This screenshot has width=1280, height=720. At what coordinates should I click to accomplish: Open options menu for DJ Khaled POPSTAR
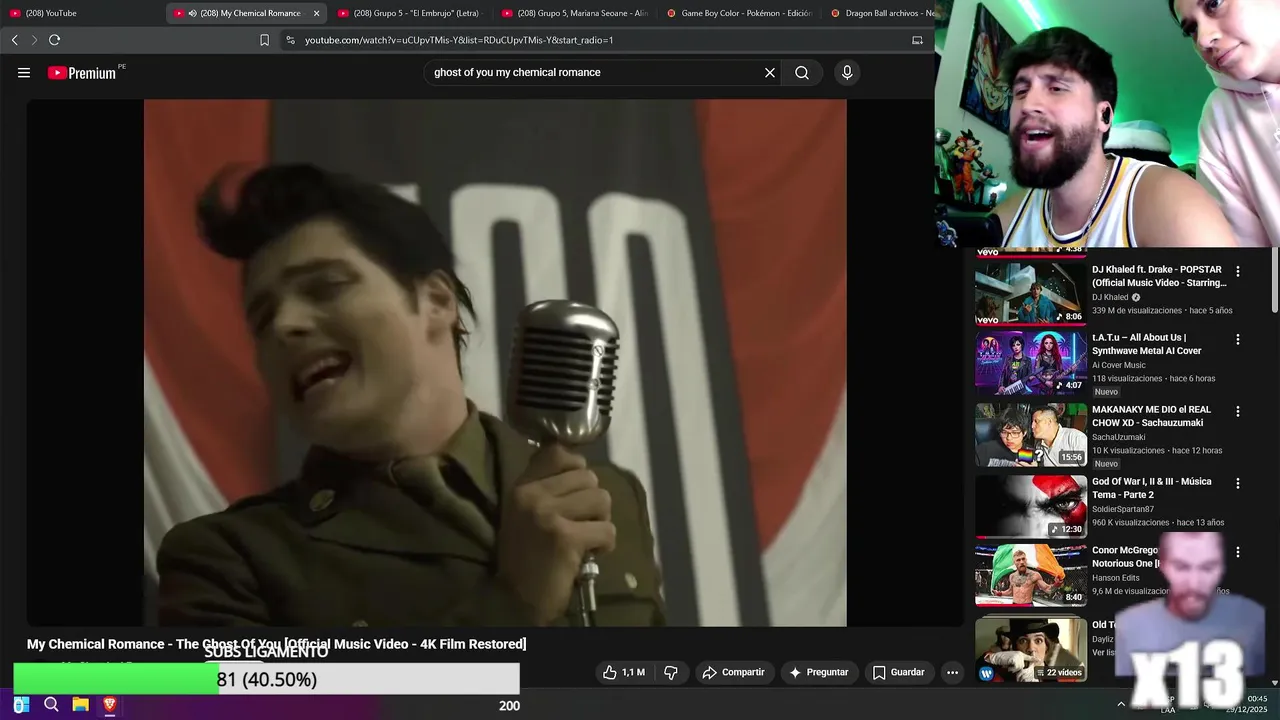coord(1237,271)
